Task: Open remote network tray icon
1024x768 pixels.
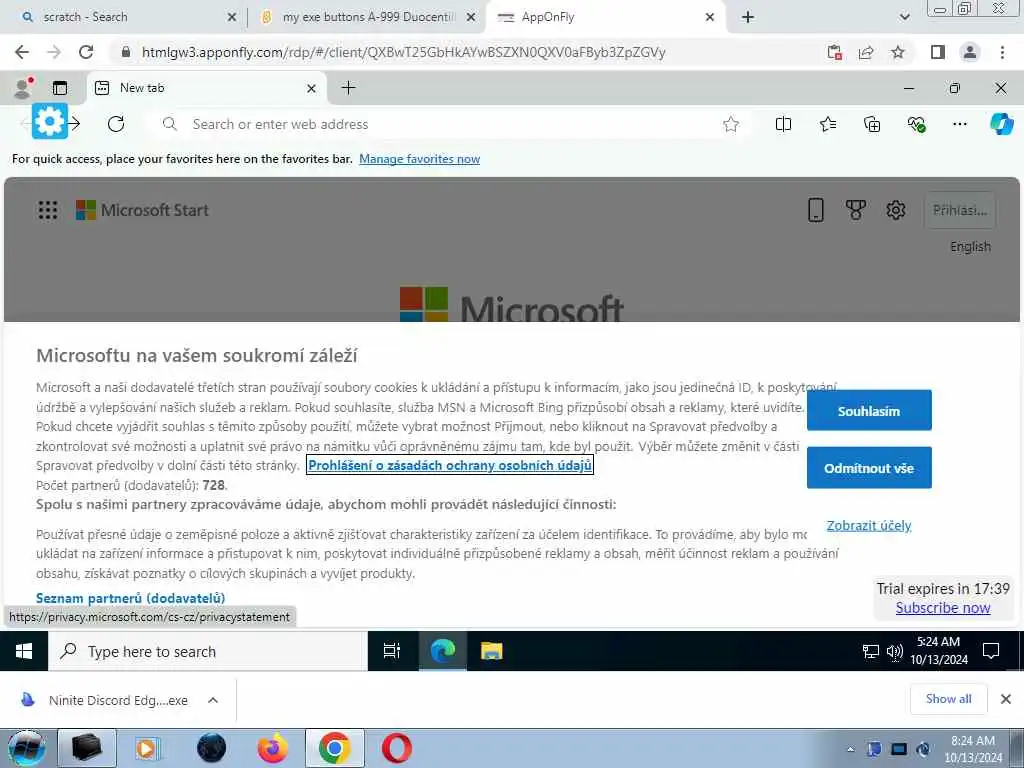Action: (x=871, y=651)
